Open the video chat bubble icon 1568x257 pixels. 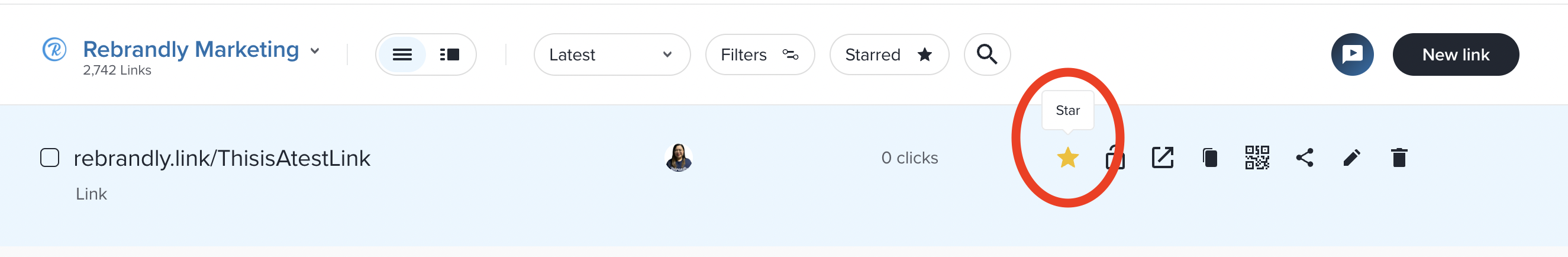1352,54
